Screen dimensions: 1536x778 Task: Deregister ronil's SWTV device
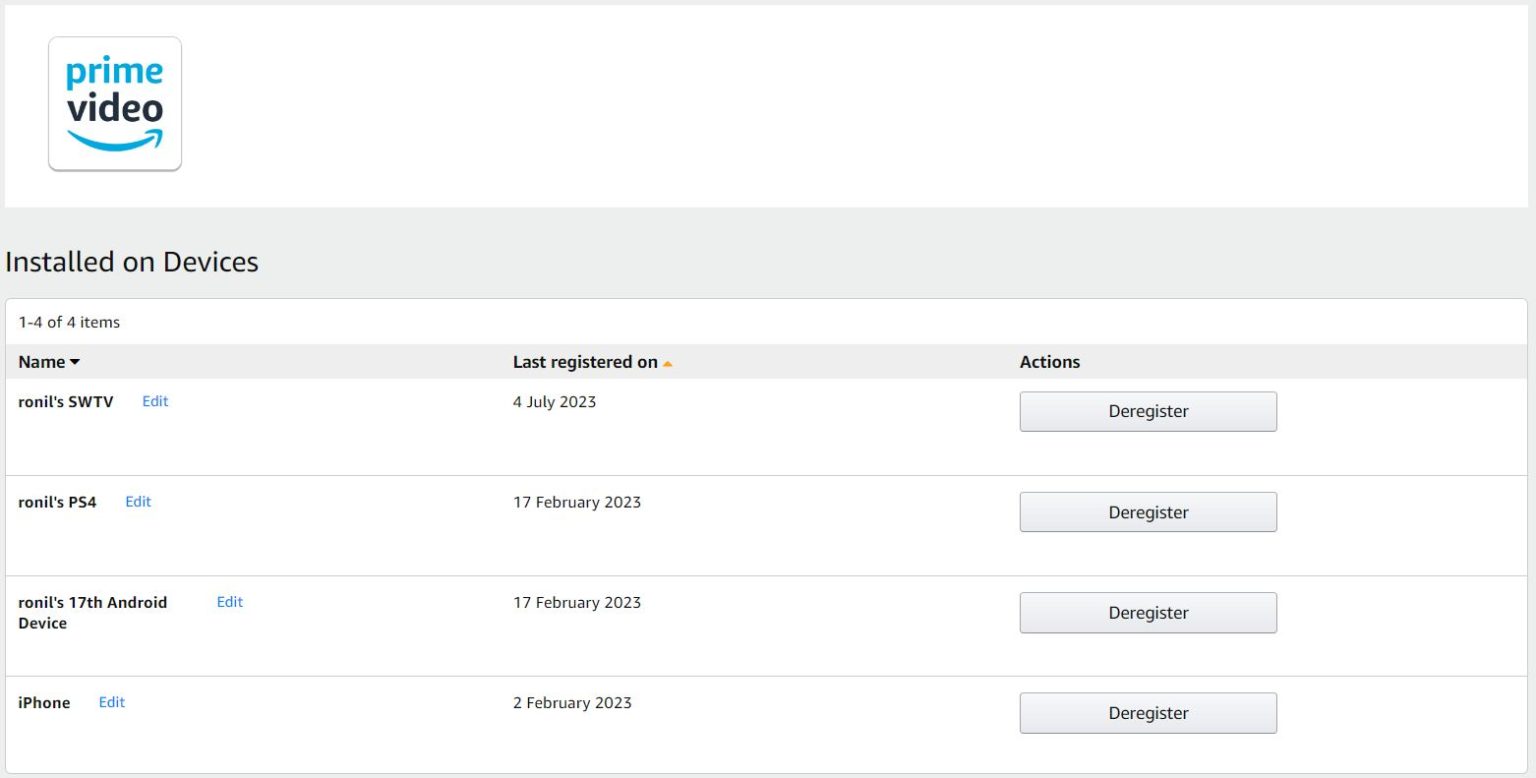(1148, 412)
